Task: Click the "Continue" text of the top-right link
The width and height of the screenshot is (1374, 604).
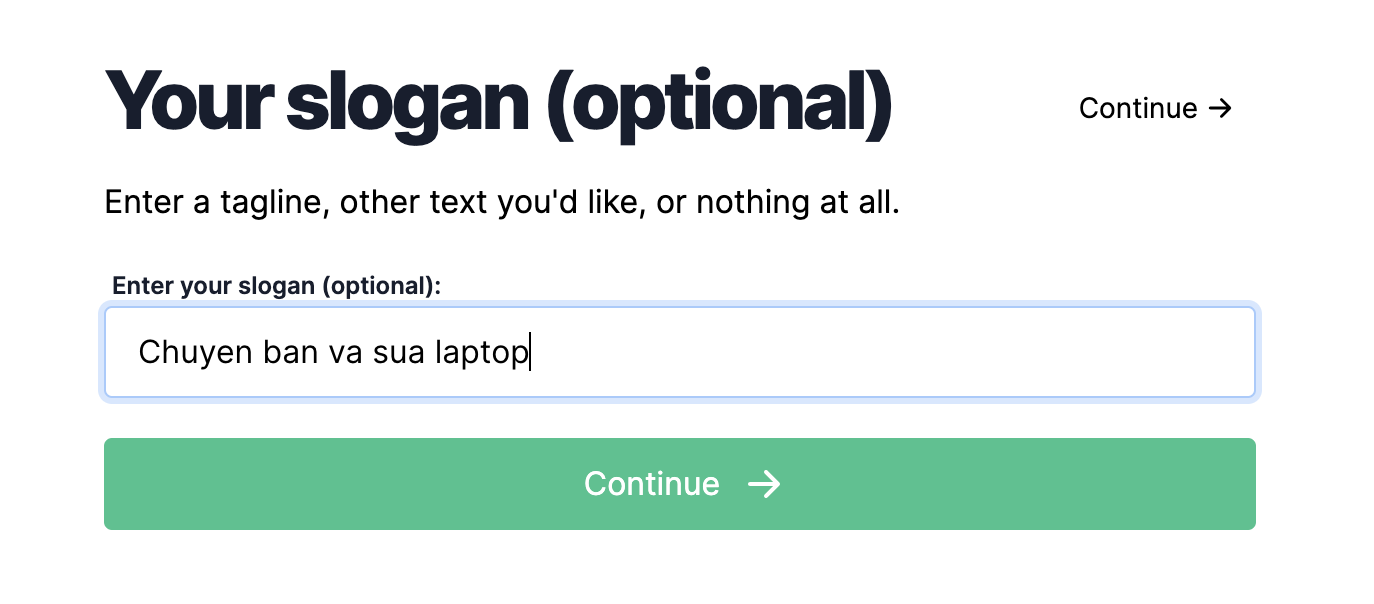Action: tap(1138, 108)
